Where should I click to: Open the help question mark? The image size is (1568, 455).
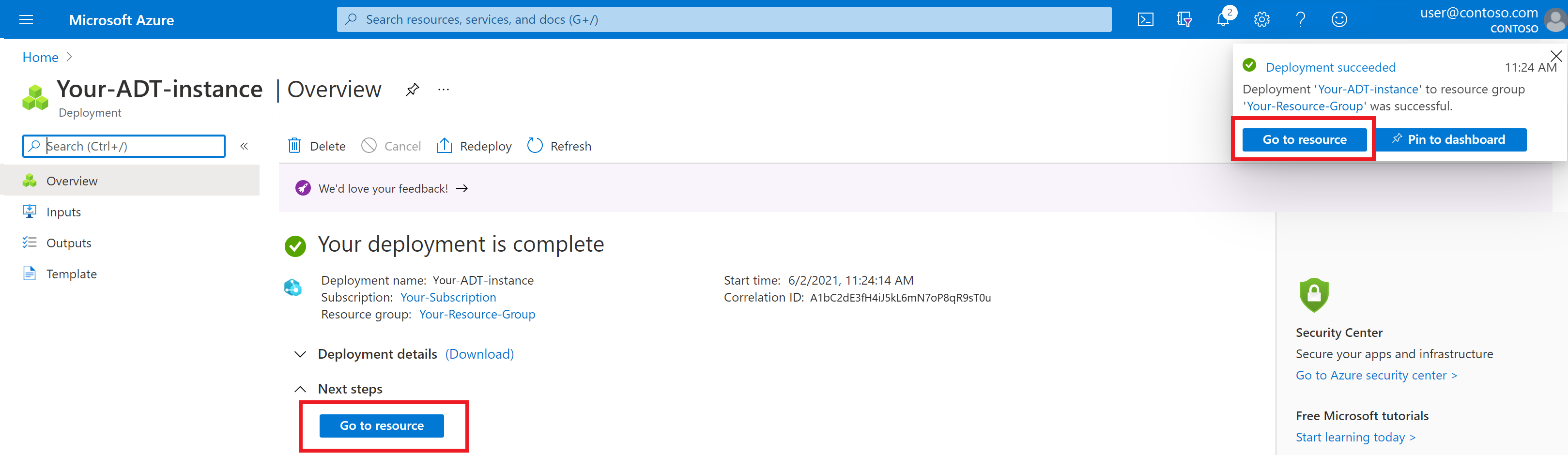pos(1300,20)
